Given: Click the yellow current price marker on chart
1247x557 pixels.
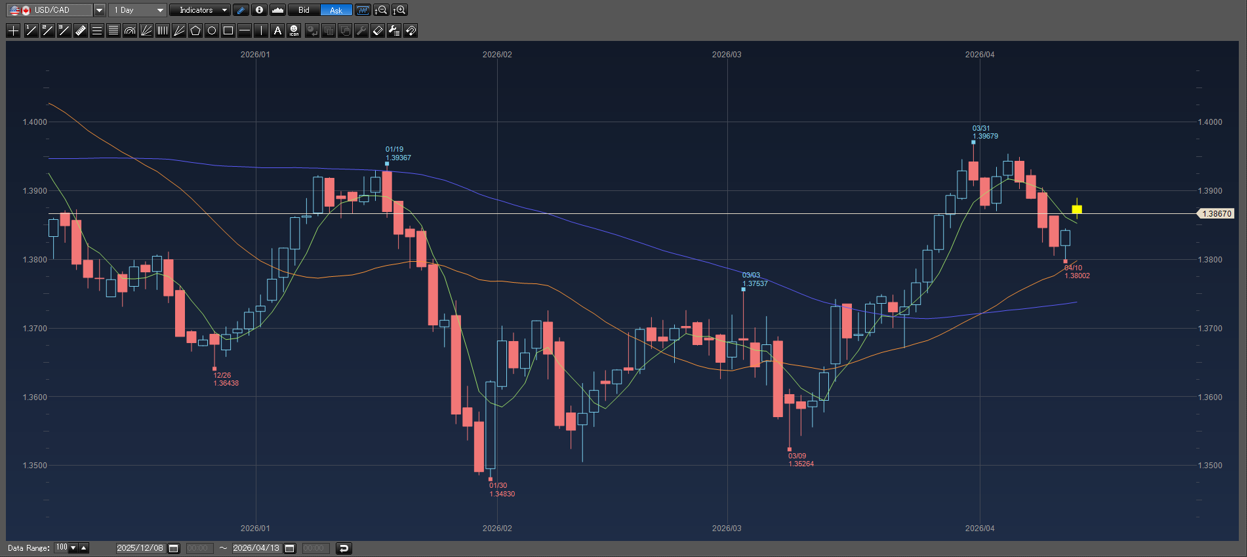Looking at the screenshot, I should point(1077,210).
